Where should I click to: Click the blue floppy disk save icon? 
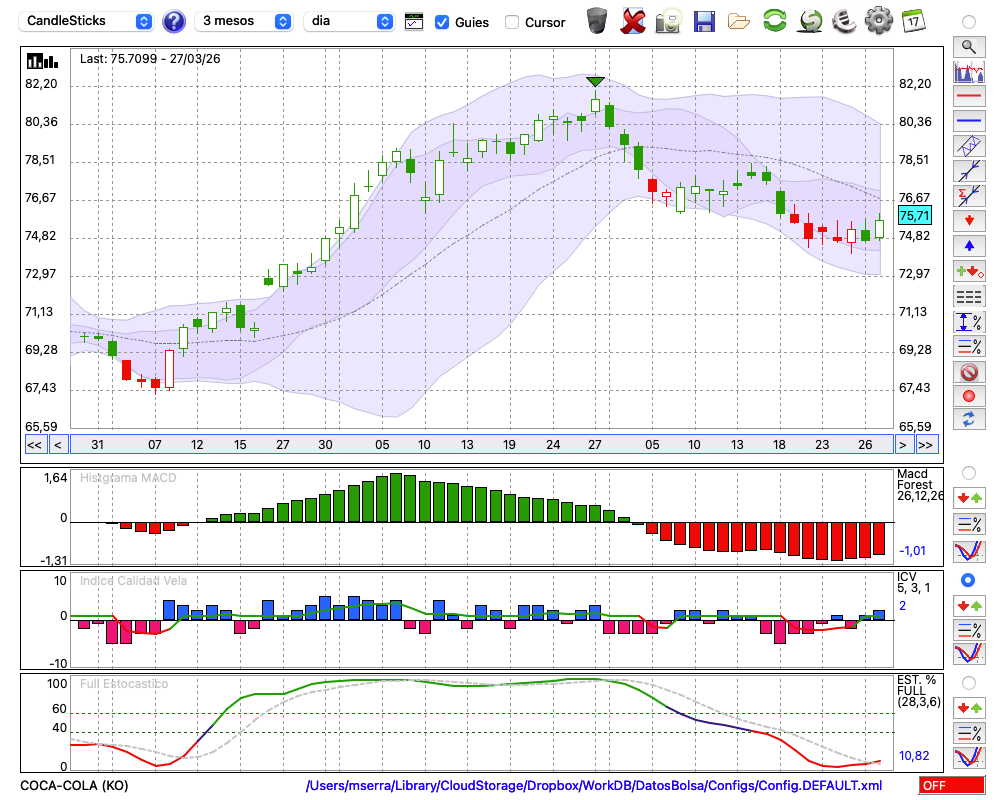(704, 21)
